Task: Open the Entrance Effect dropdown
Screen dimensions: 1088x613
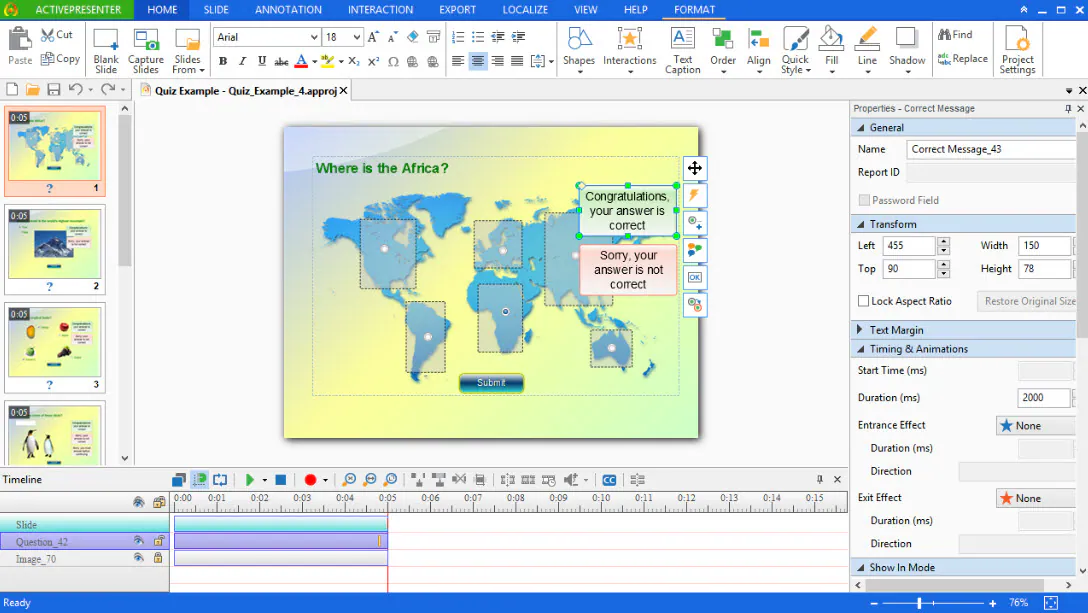Action: (1035, 426)
